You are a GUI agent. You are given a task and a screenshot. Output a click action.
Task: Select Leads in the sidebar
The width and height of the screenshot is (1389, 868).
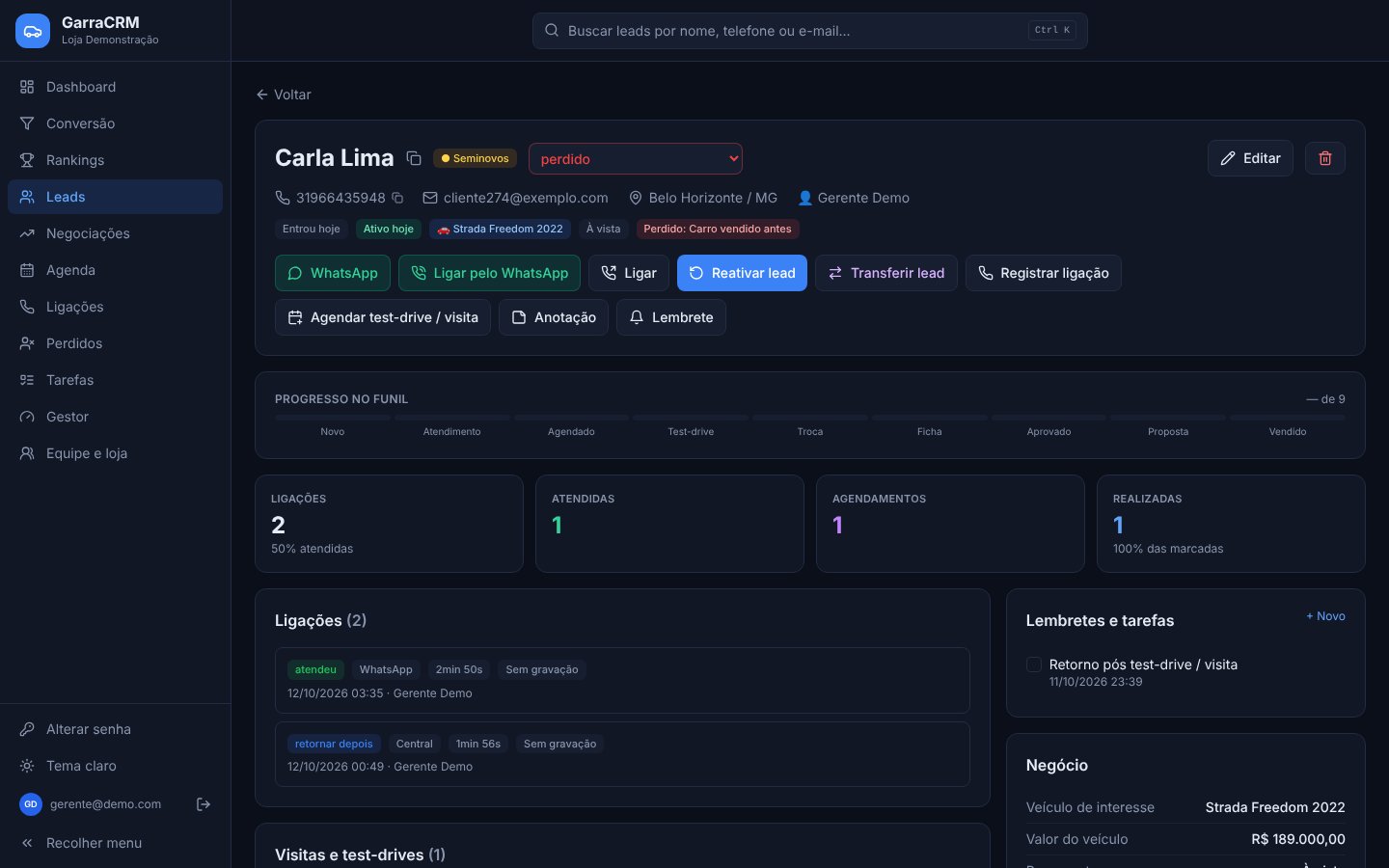(115, 197)
